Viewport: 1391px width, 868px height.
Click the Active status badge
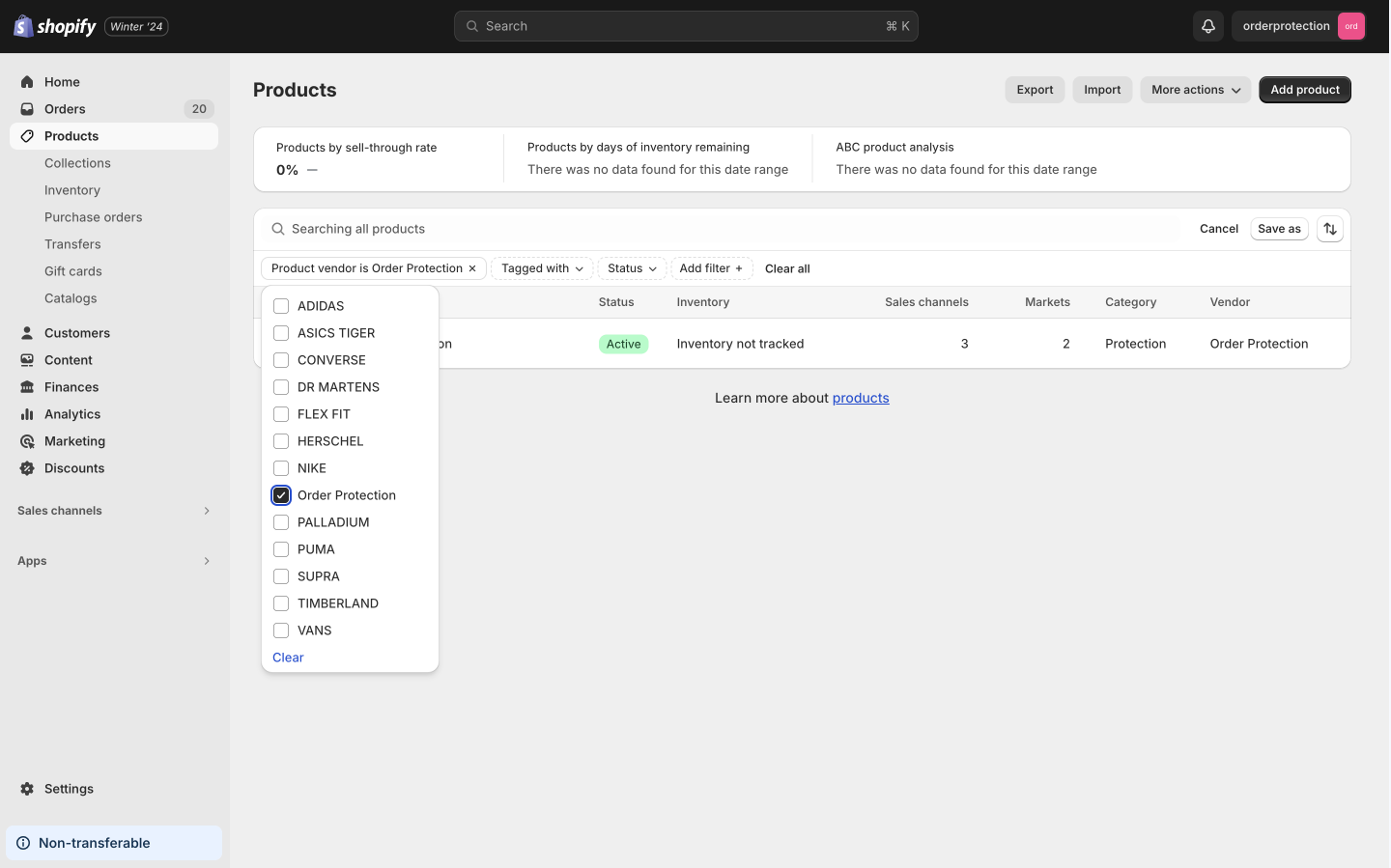point(623,344)
